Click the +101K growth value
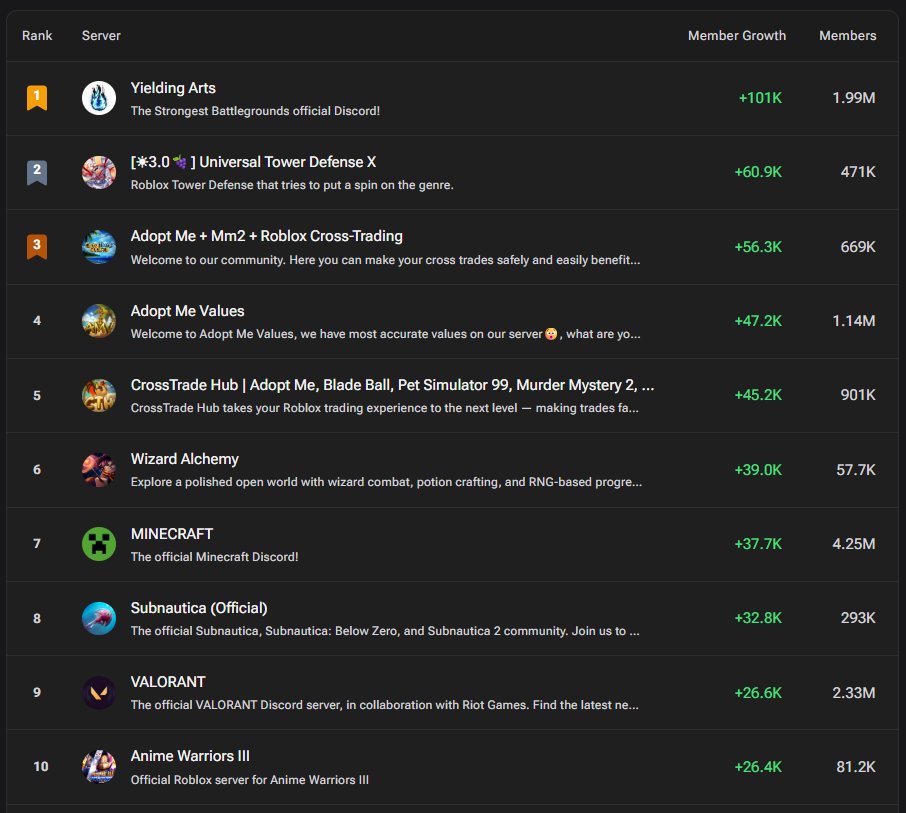The height and width of the screenshot is (813, 906). pyautogui.click(x=760, y=98)
